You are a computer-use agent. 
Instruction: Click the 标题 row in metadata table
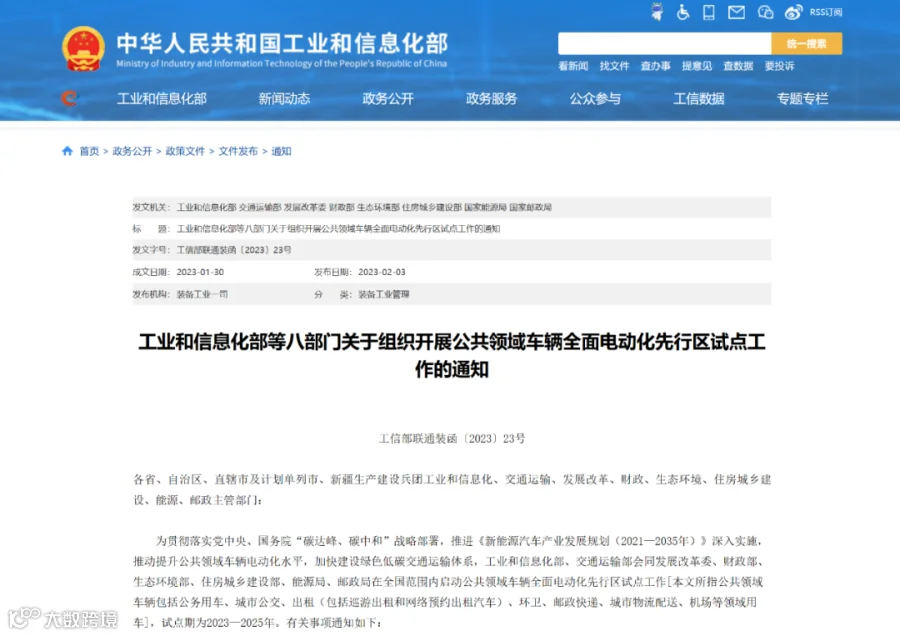click(x=452, y=228)
